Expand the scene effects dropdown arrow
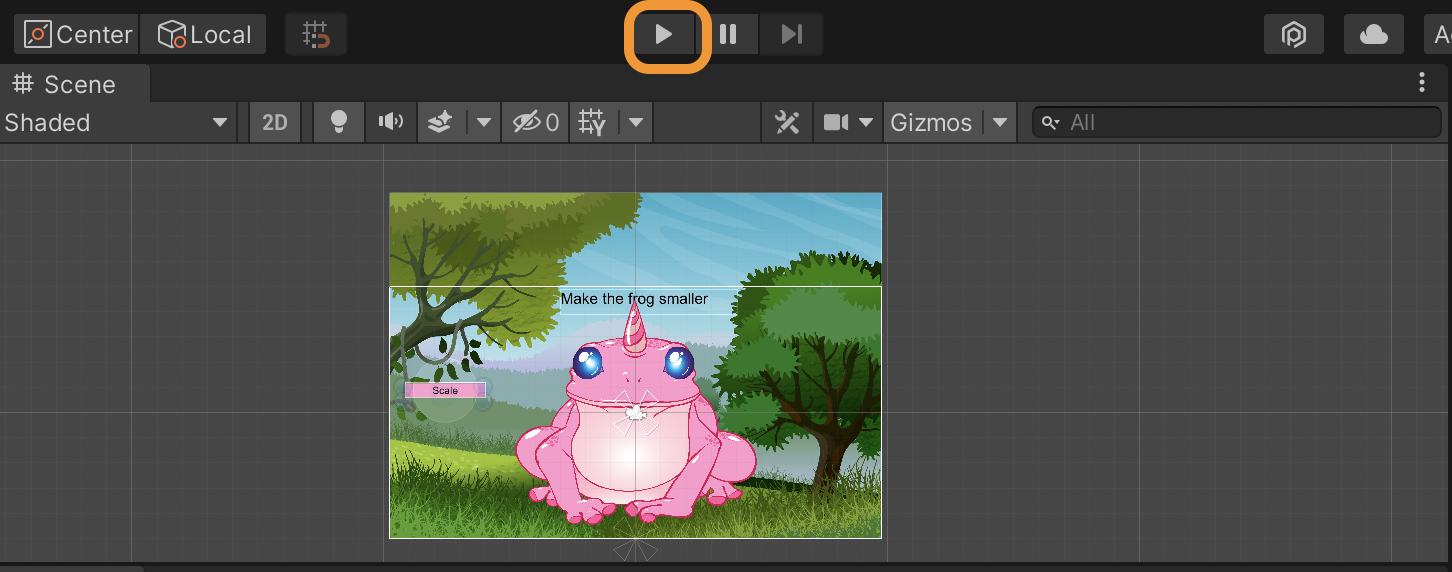 (484, 123)
